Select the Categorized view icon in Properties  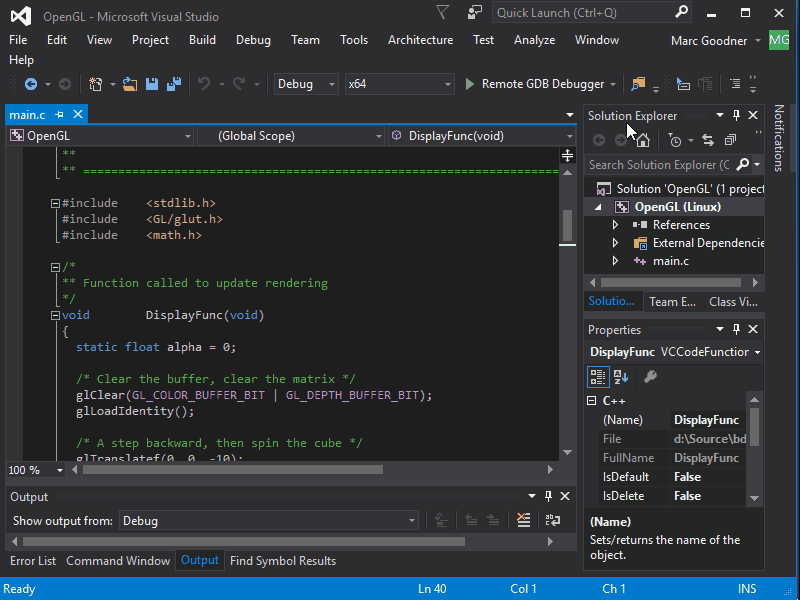coord(599,377)
